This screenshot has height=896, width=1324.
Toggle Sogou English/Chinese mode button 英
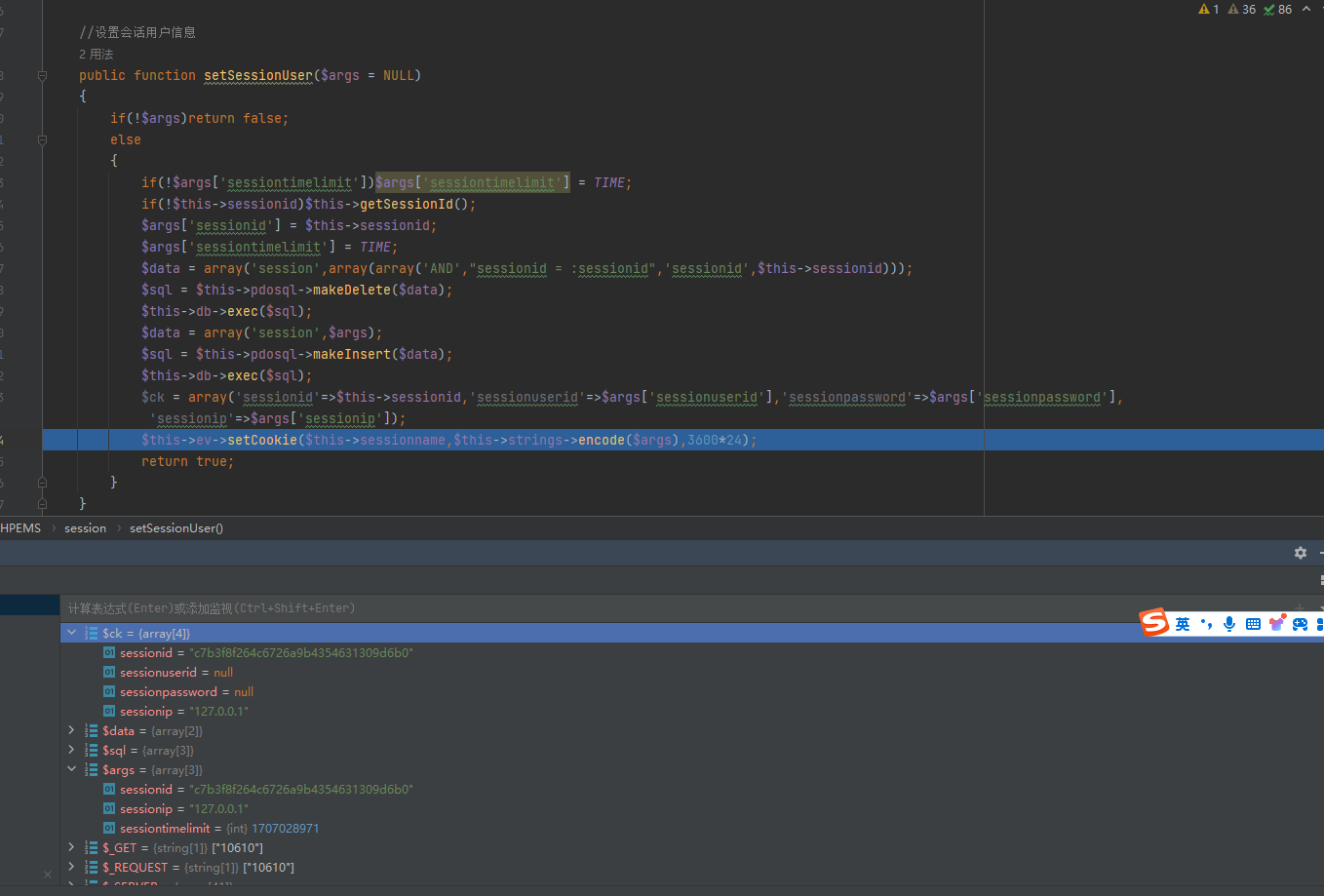1183,624
